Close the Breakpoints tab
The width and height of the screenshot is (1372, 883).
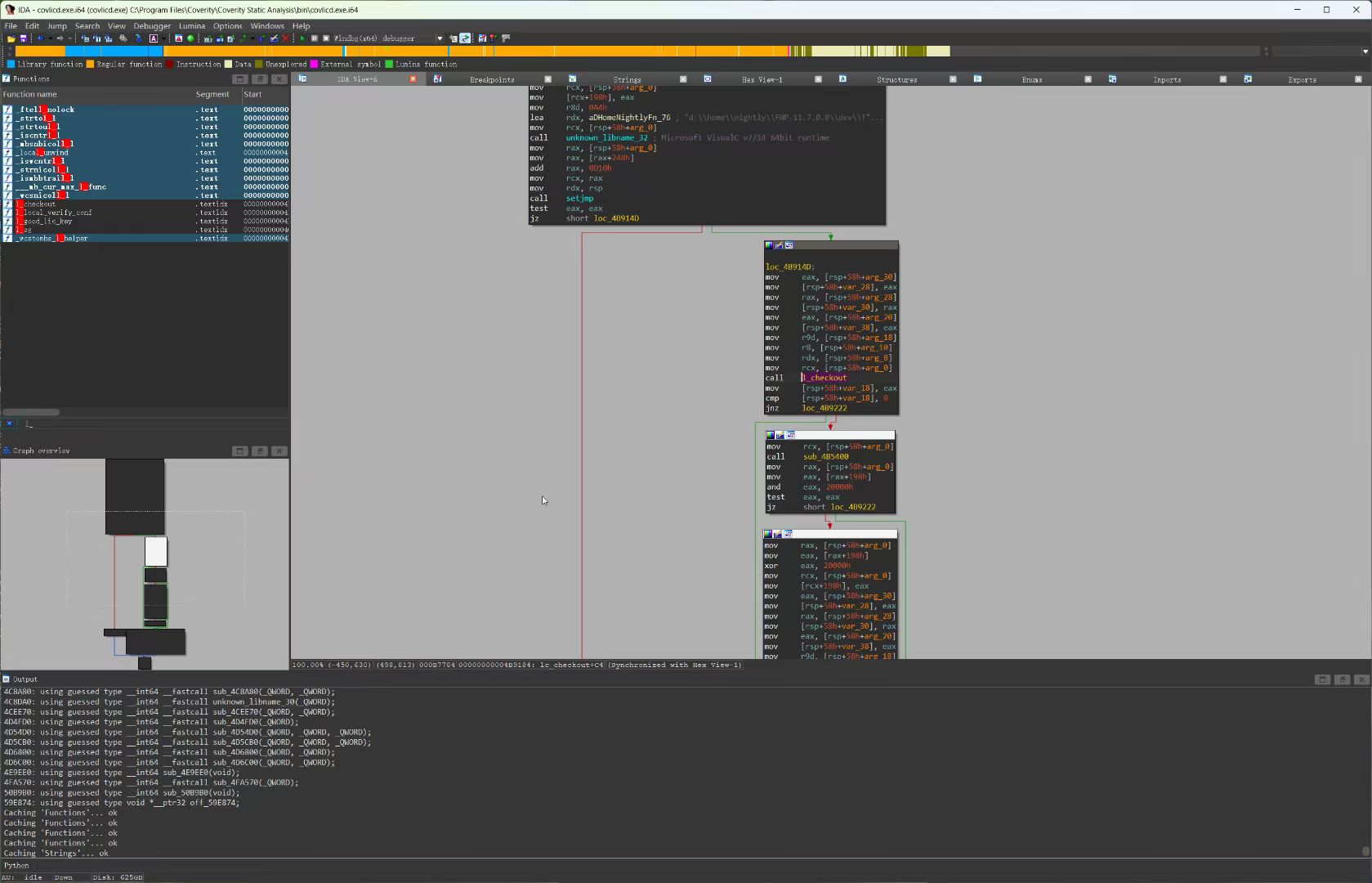click(x=548, y=79)
